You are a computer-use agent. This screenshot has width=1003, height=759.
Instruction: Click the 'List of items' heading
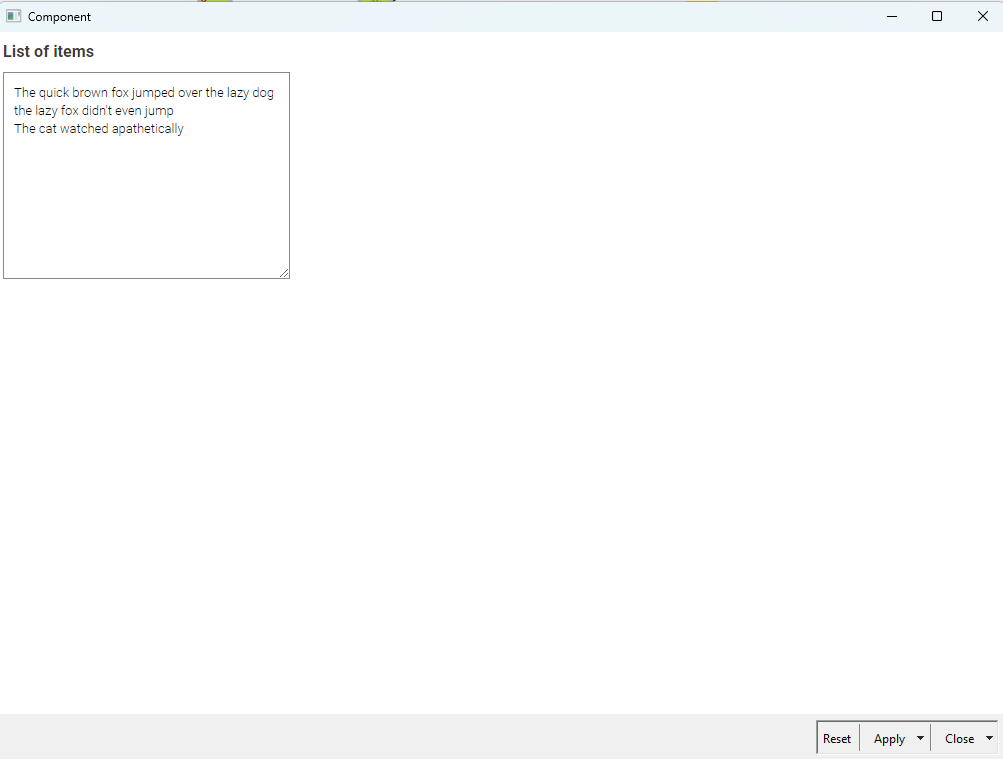(x=49, y=51)
